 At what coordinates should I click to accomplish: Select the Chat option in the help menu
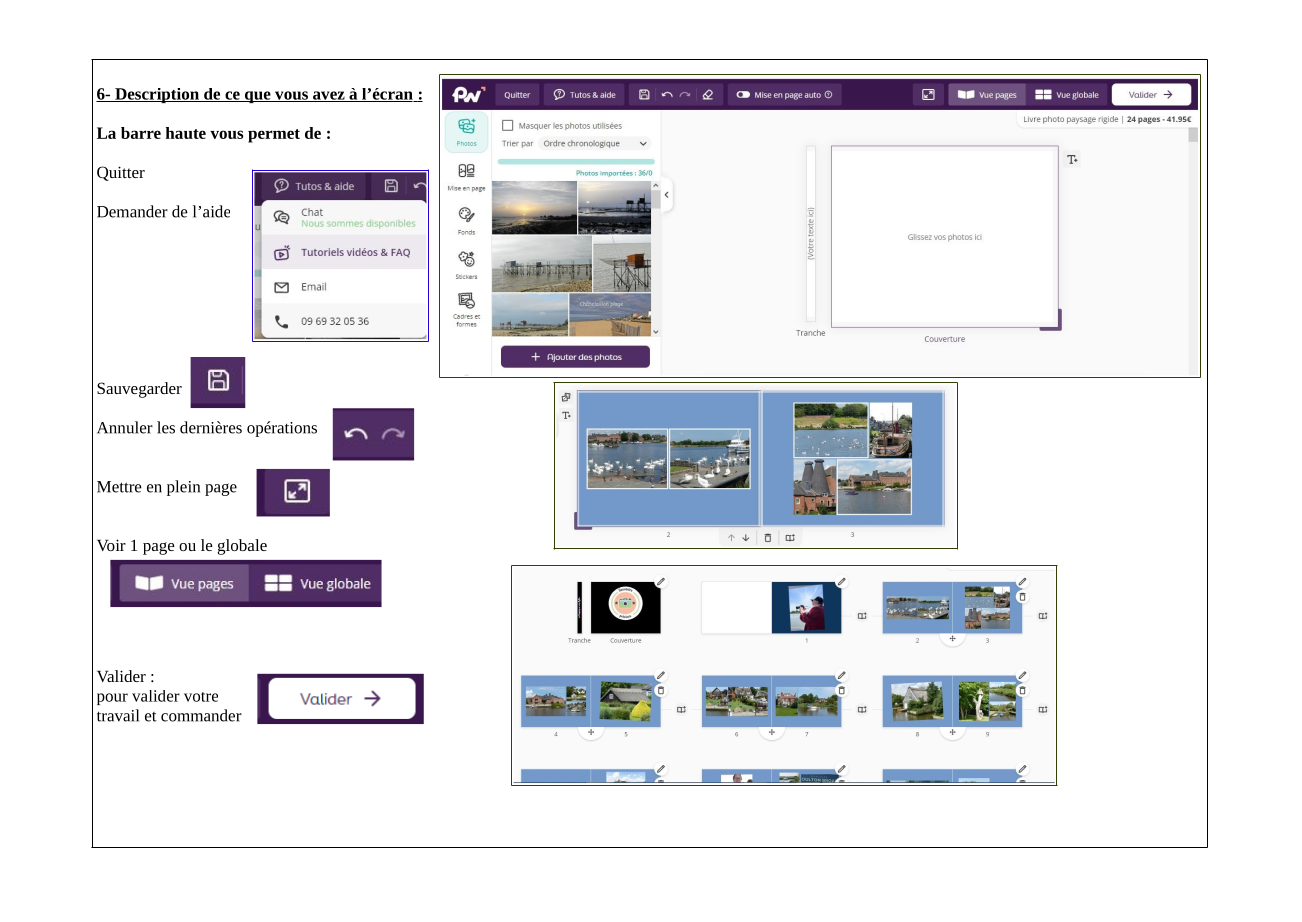click(x=312, y=213)
